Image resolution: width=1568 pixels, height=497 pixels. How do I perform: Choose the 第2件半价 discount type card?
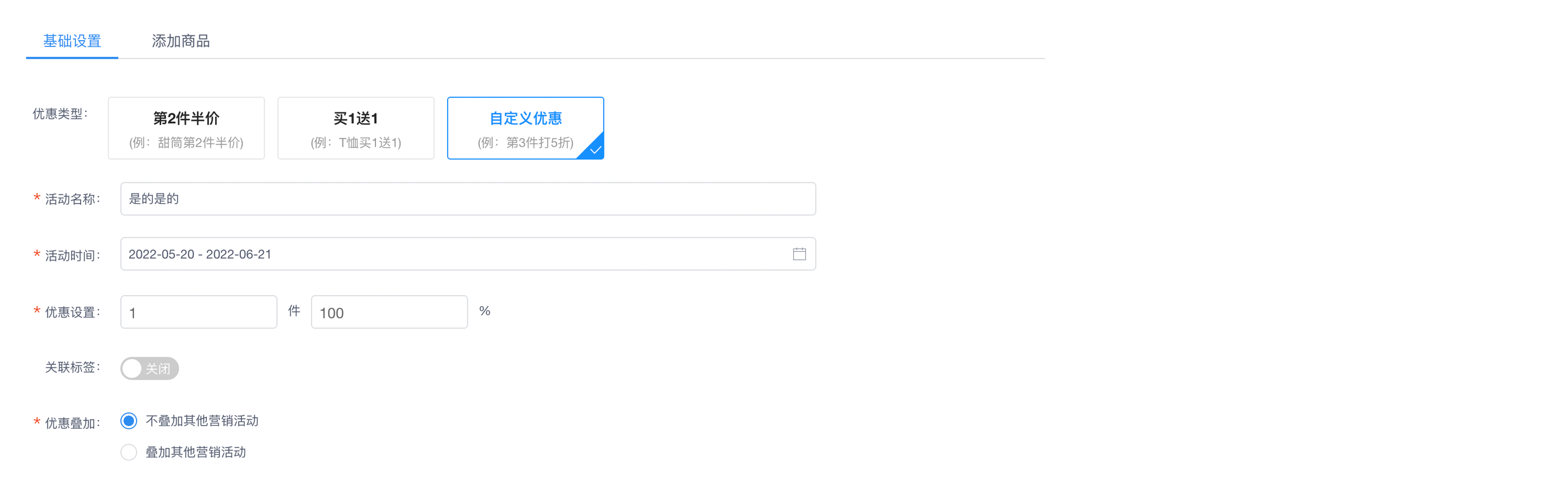click(x=186, y=129)
